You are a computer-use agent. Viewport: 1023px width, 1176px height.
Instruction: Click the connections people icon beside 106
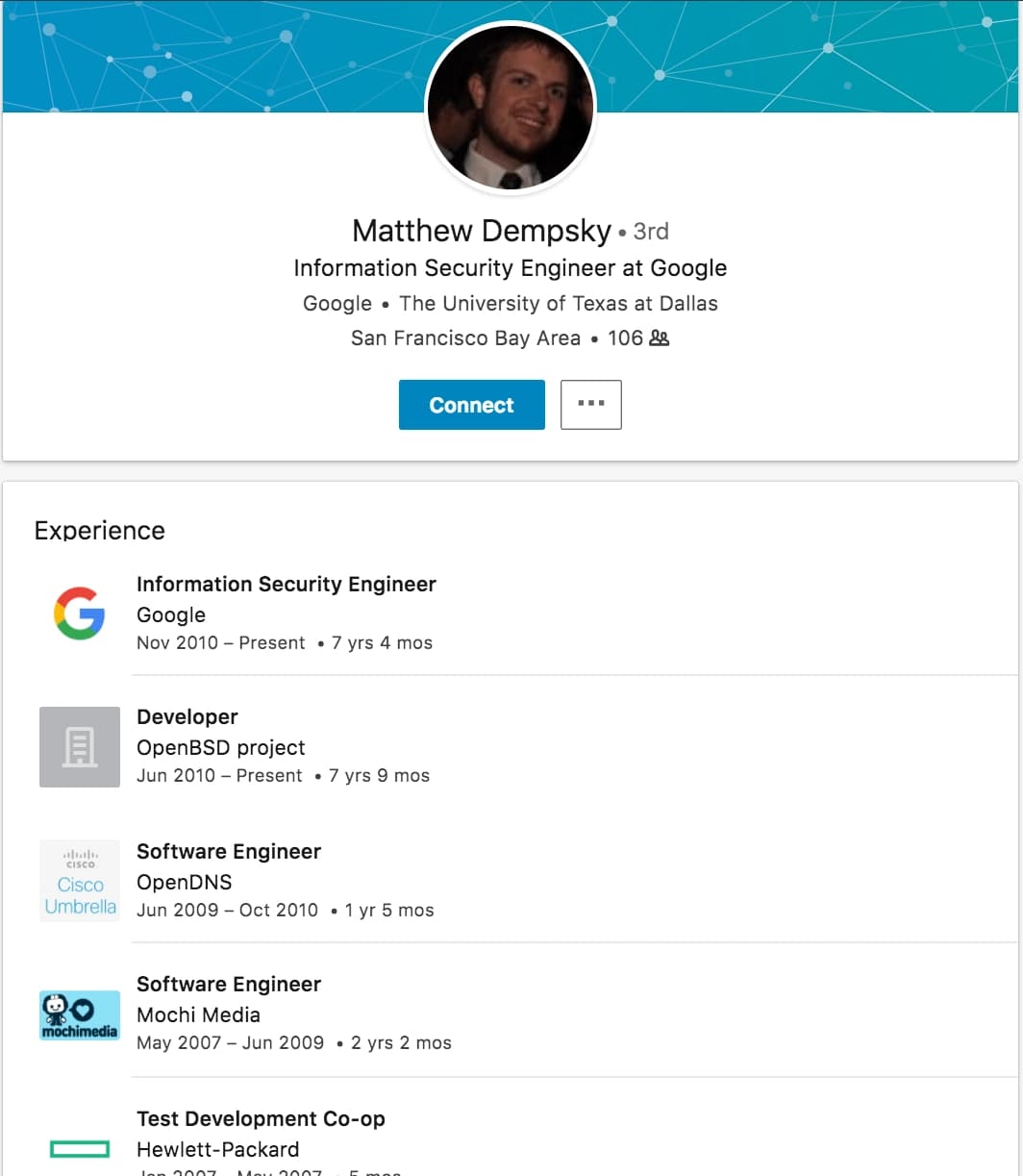click(x=661, y=338)
